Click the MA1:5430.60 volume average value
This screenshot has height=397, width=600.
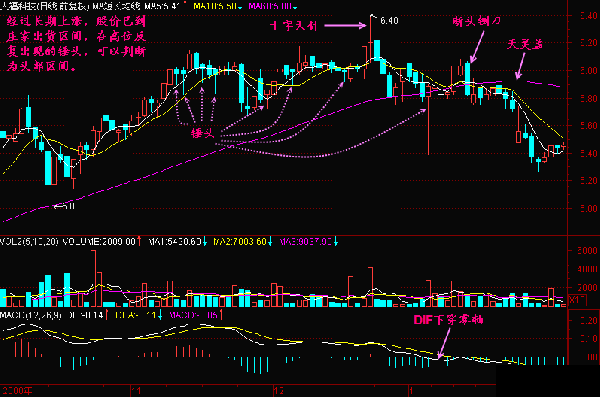pos(175,242)
